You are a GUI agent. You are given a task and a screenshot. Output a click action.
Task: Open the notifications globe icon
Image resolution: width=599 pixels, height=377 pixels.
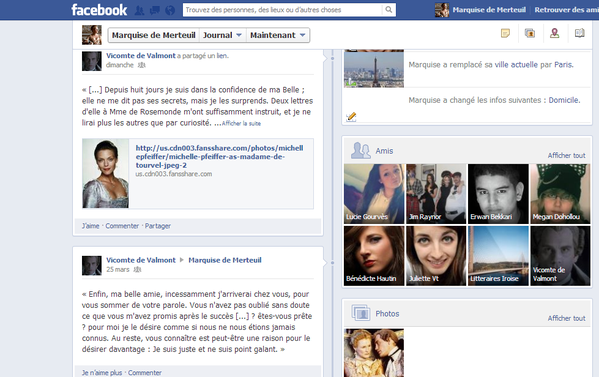(170, 10)
